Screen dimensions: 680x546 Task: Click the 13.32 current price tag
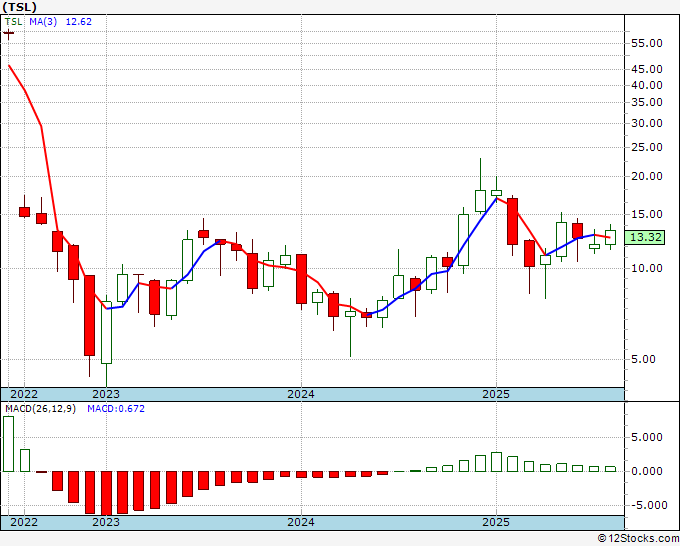coord(645,237)
